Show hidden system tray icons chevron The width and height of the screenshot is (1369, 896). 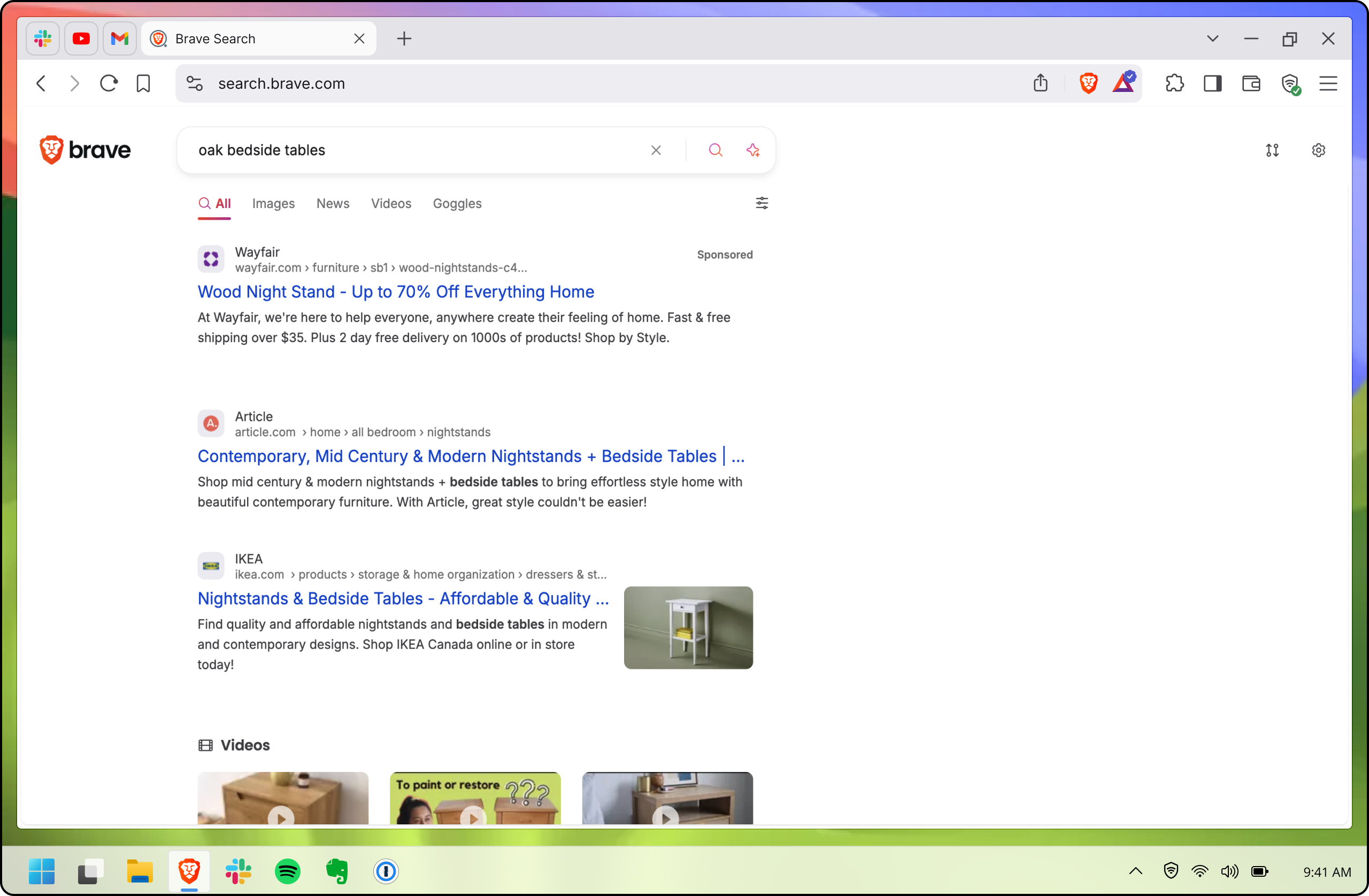pyautogui.click(x=1135, y=871)
